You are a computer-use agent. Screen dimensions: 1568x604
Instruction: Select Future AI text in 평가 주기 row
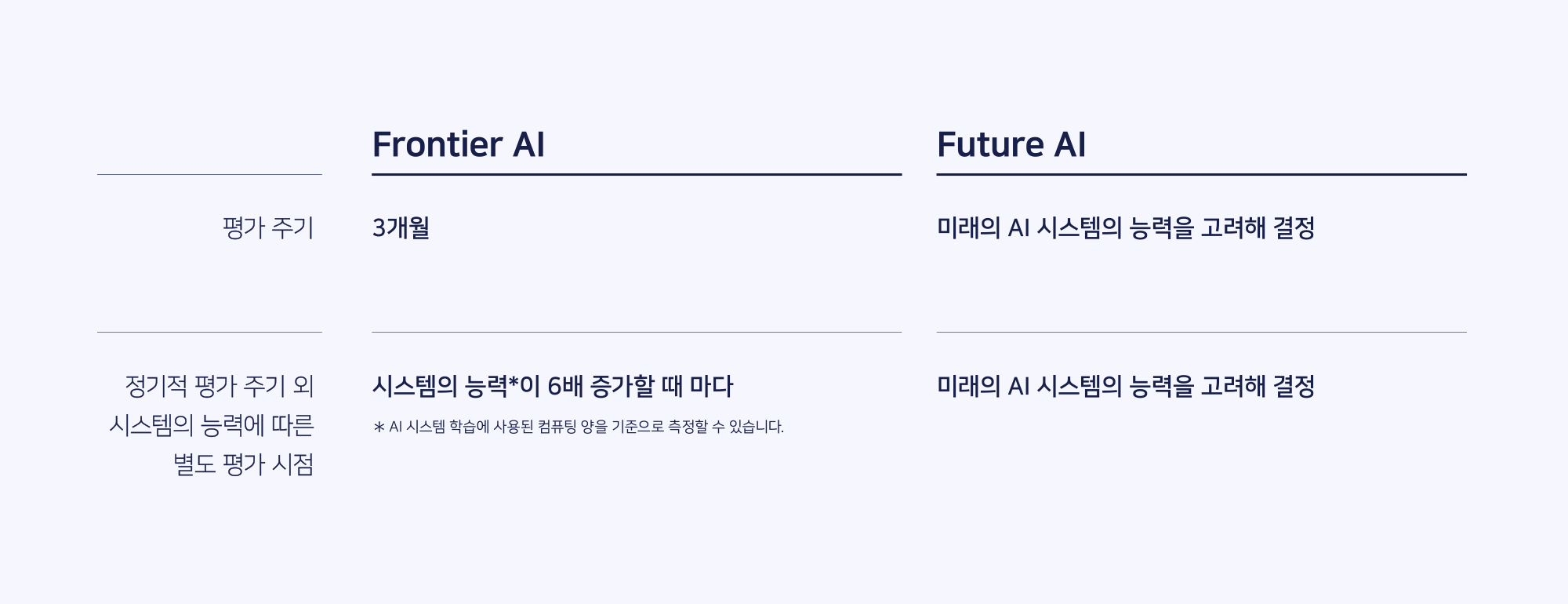click(1126, 228)
